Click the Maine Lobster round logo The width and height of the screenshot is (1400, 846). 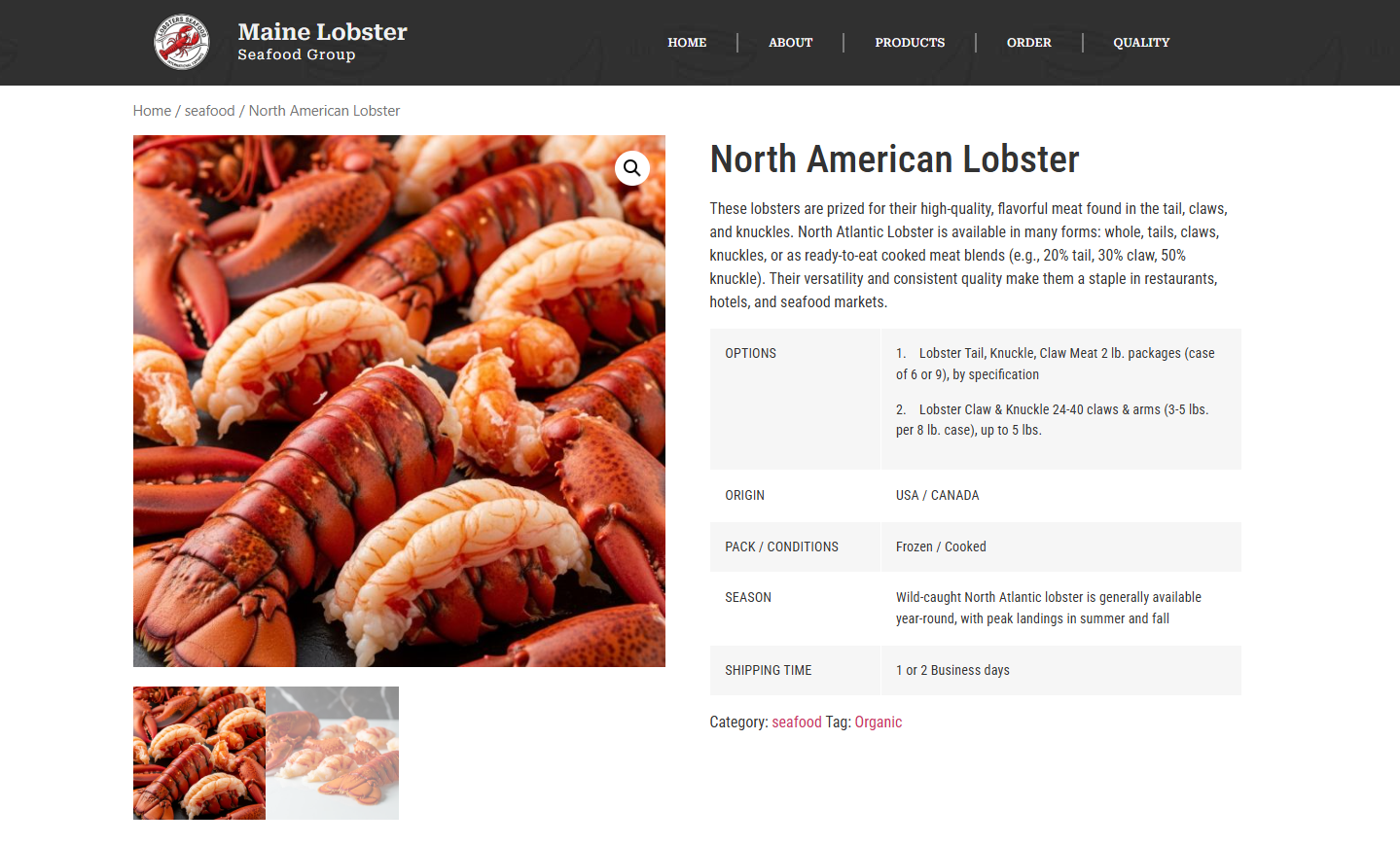coord(182,42)
